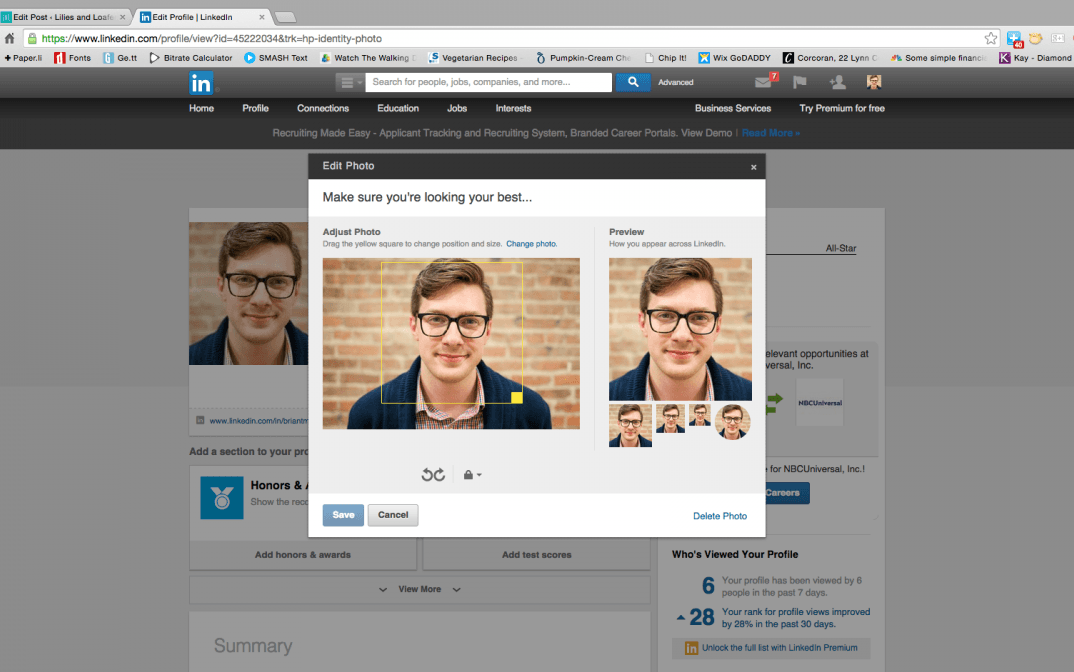Image resolution: width=1074 pixels, height=672 pixels.
Task: Open the Pumpkin-Cream Cheese bookmark
Action: (x=583, y=58)
